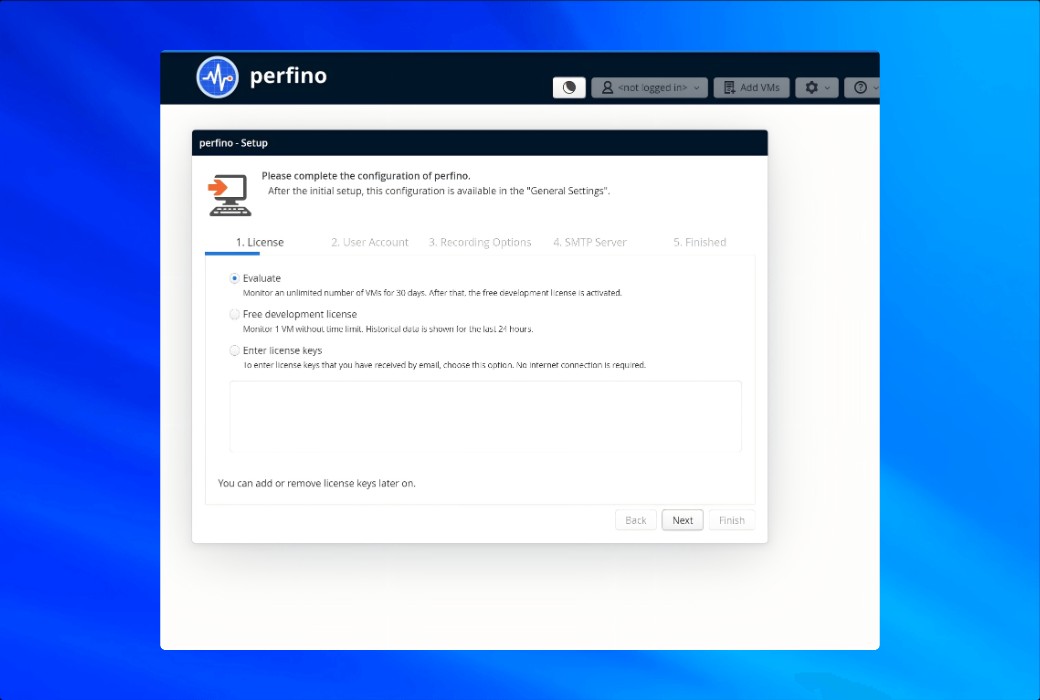Open the help question mark menu
Screen dimensions: 1040x700
tap(862, 88)
